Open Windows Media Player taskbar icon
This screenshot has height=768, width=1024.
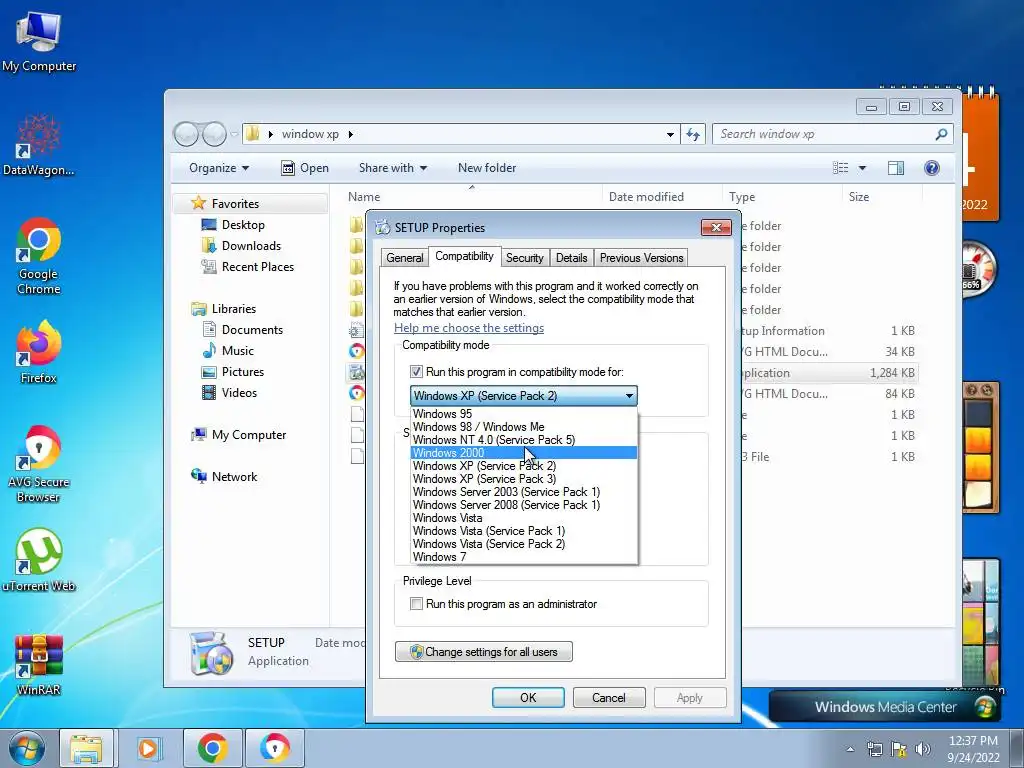[x=148, y=748]
